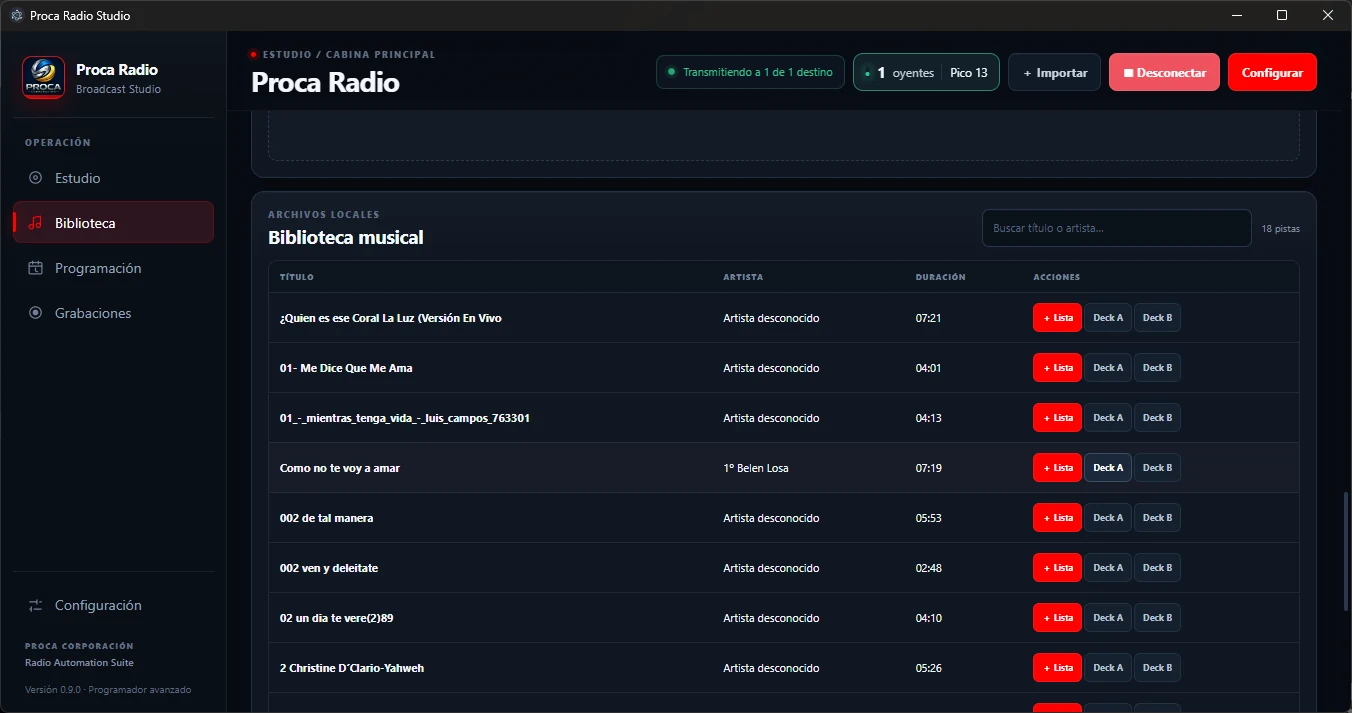Click the 02:48 duration value
1352x713 pixels.
coord(928,568)
